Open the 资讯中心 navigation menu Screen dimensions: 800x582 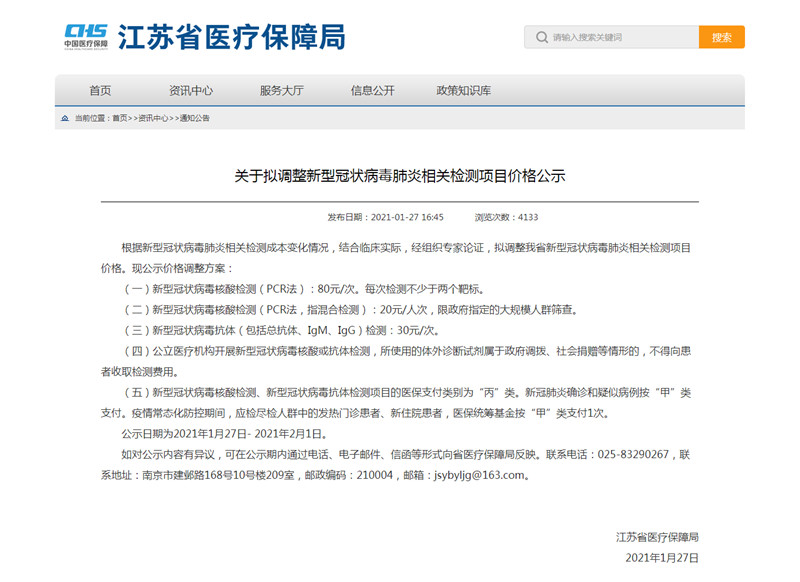(190, 90)
